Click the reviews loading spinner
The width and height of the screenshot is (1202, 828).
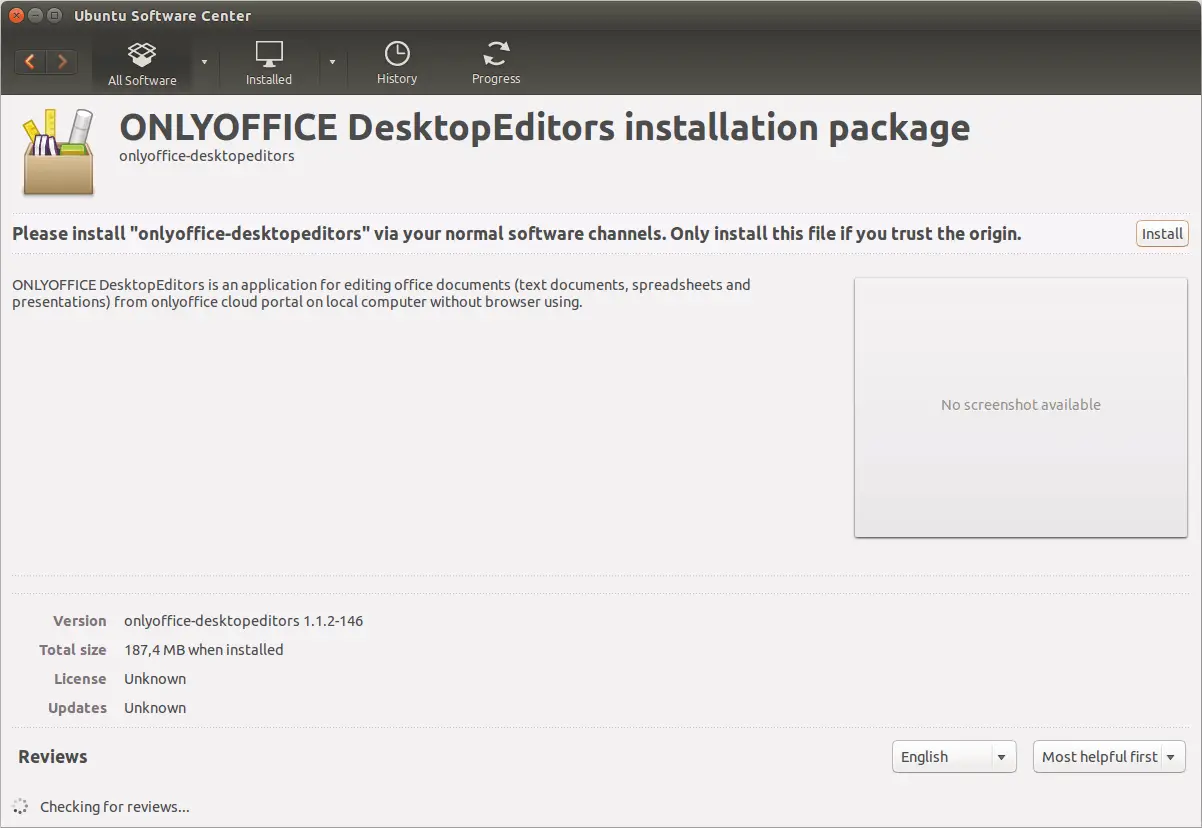point(20,806)
